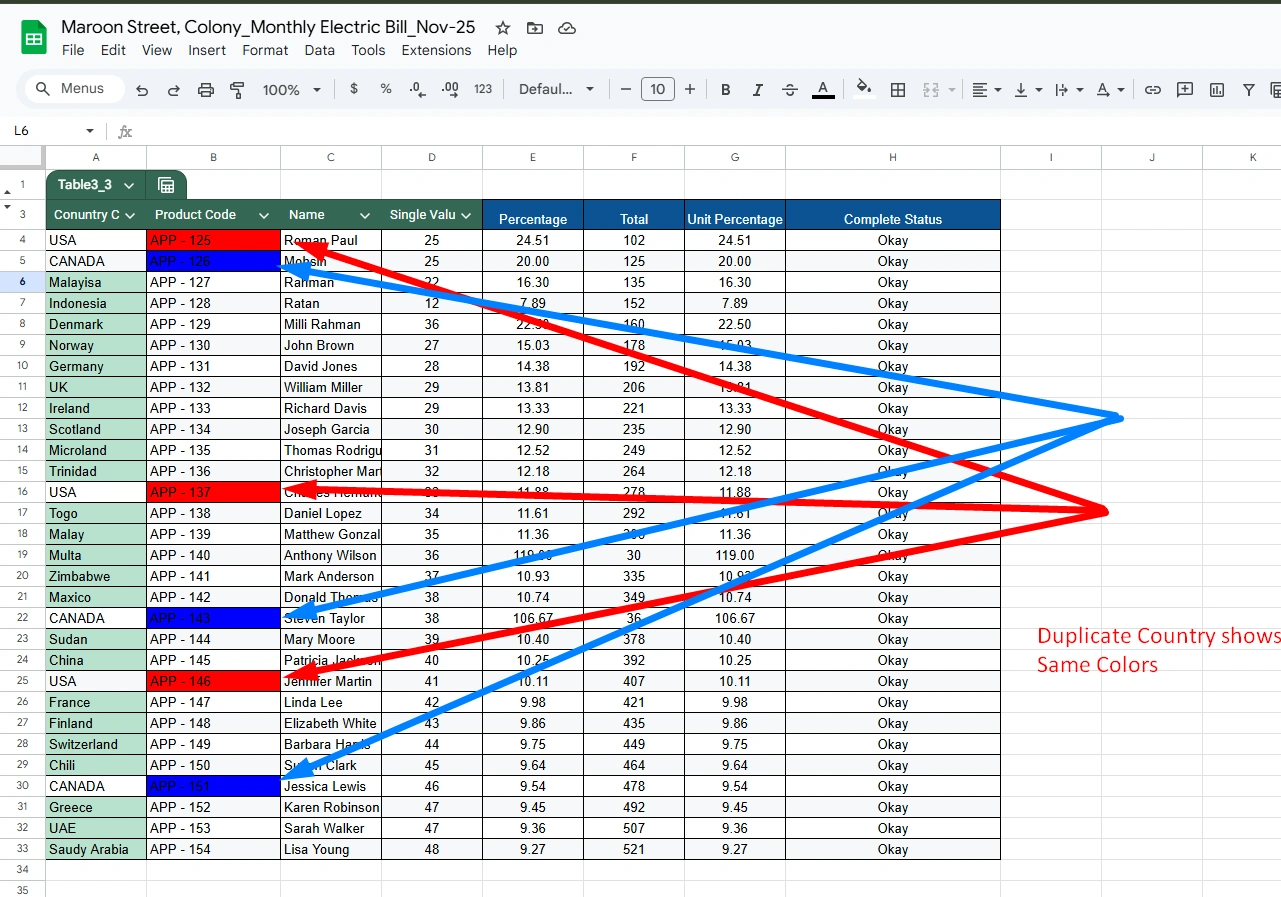Click the plus to increase font size
Viewport: 1281px width, 897px height.
(x=690, y=89)
